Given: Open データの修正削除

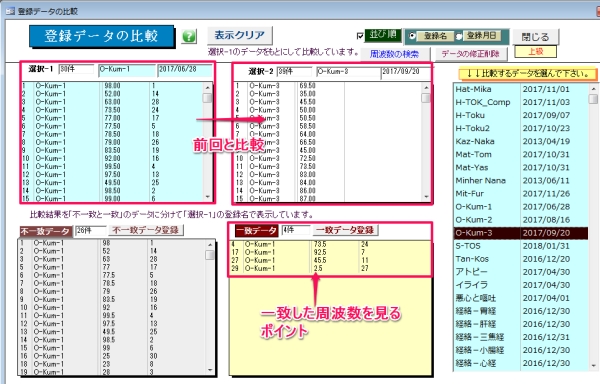Looking at the screenshot, I should coord(470,54).
